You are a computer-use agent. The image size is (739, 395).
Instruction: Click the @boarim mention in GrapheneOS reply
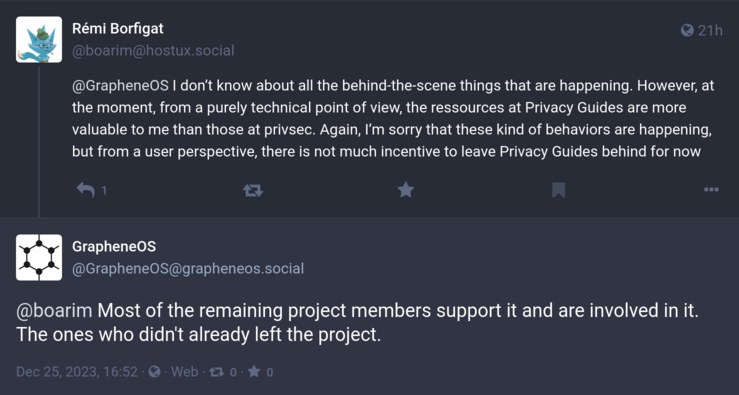click(55, 311)
